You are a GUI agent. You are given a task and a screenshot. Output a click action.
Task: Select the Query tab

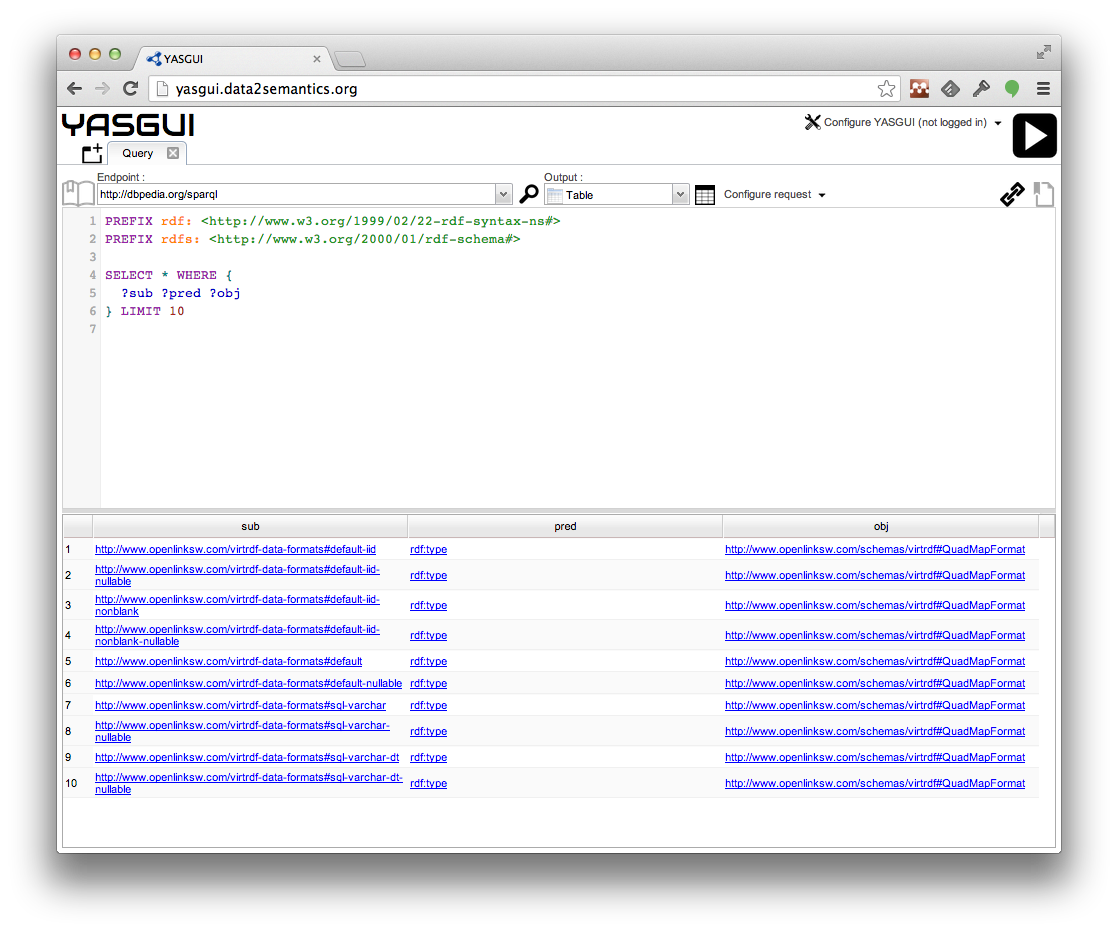(x=138, y=153)
